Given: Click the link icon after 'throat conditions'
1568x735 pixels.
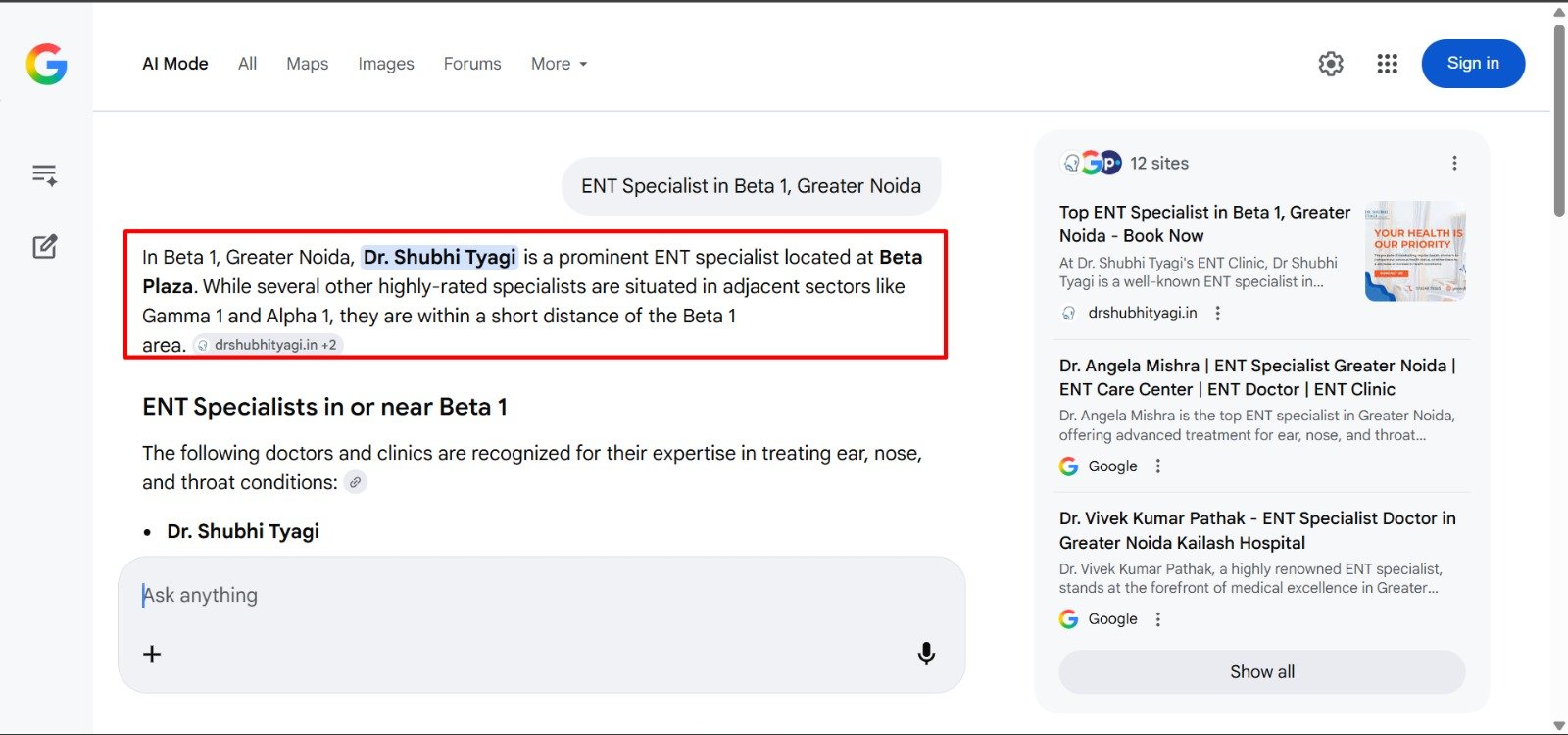Looking at the screenshot, I should tap(356, 482).
